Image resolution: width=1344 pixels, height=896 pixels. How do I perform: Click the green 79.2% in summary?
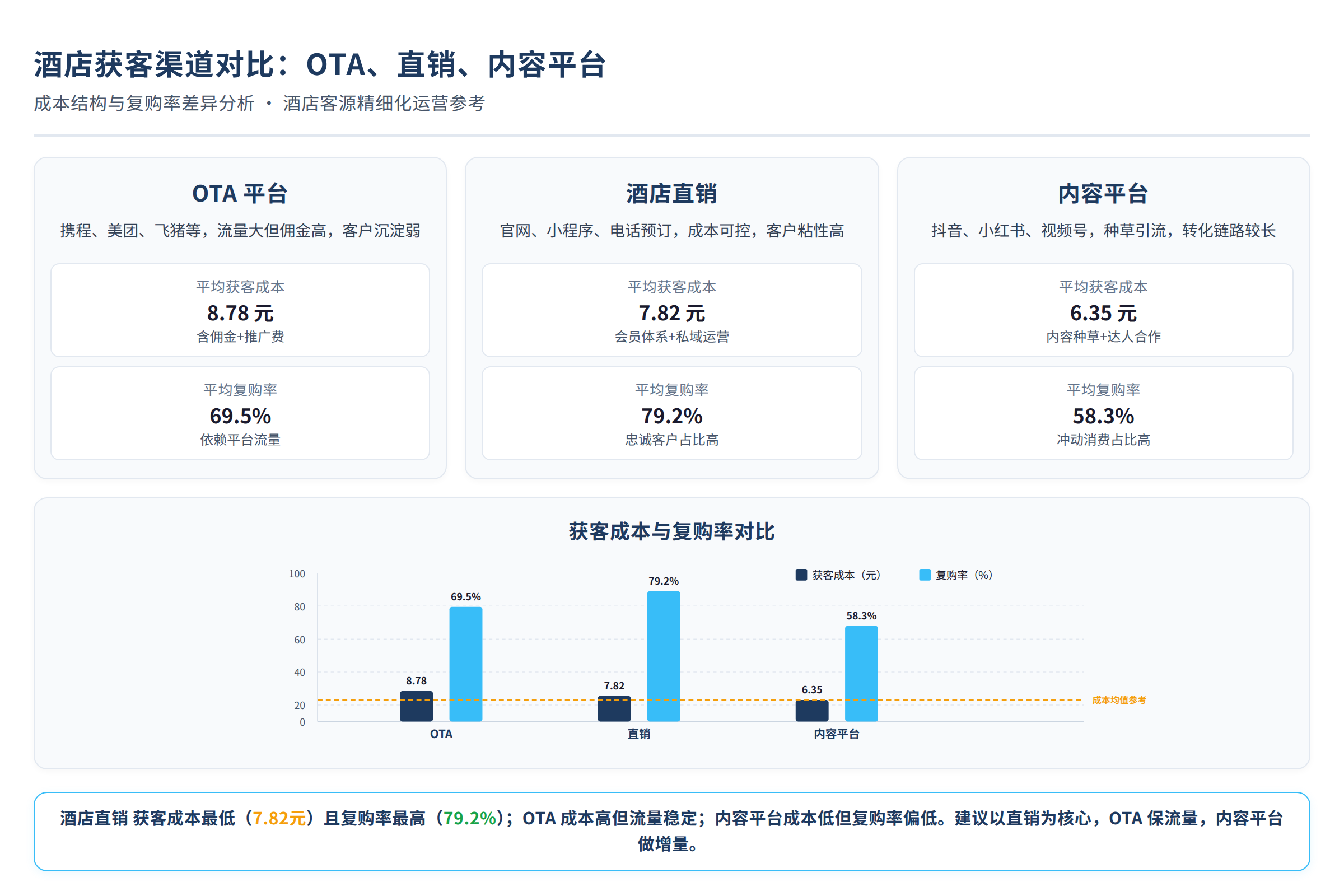[470, 818]
